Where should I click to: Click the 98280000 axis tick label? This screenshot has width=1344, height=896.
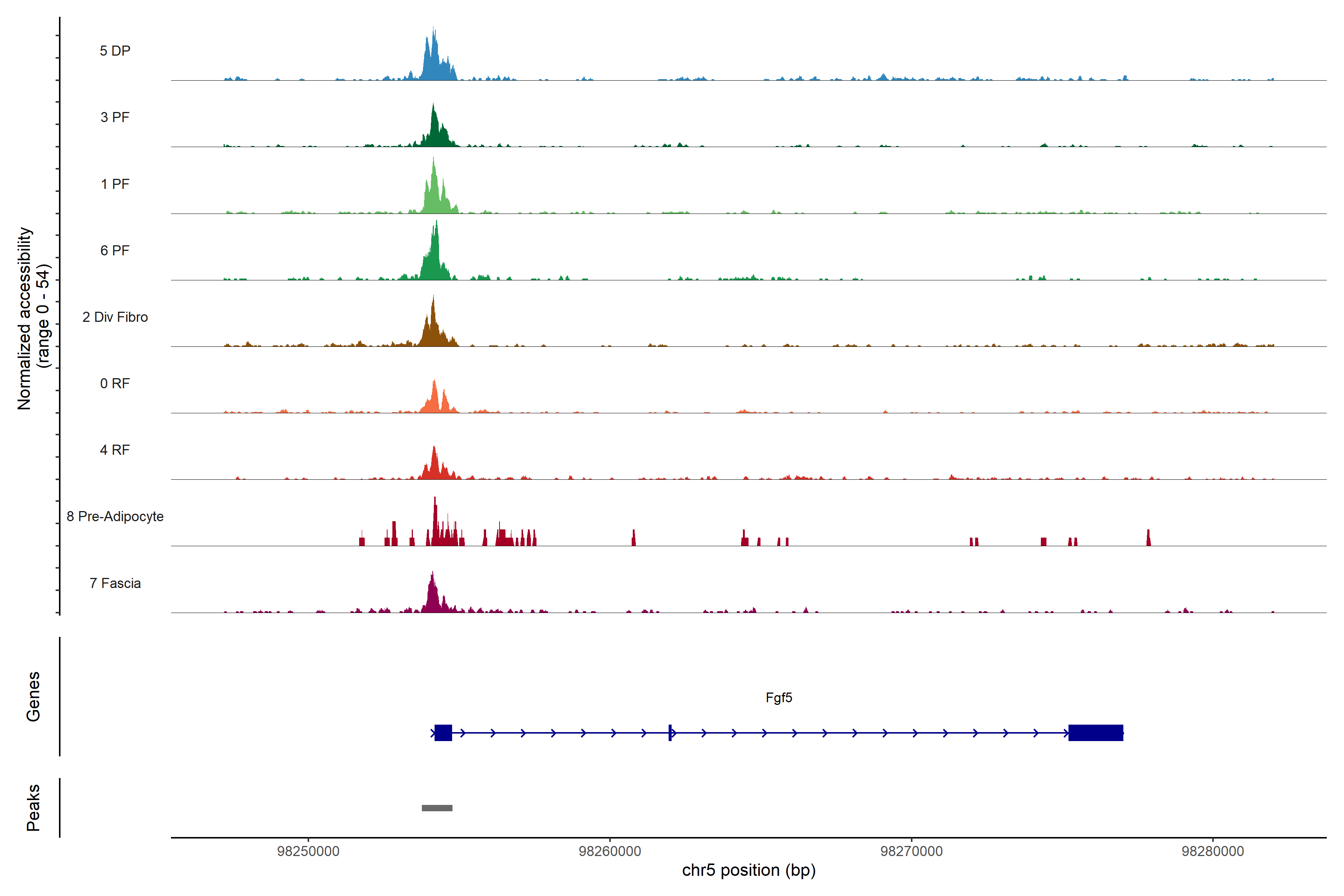tap(1213, 852)
